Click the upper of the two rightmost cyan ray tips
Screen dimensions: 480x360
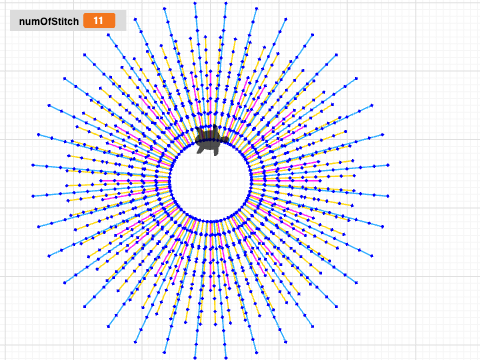tap(388, 165)
